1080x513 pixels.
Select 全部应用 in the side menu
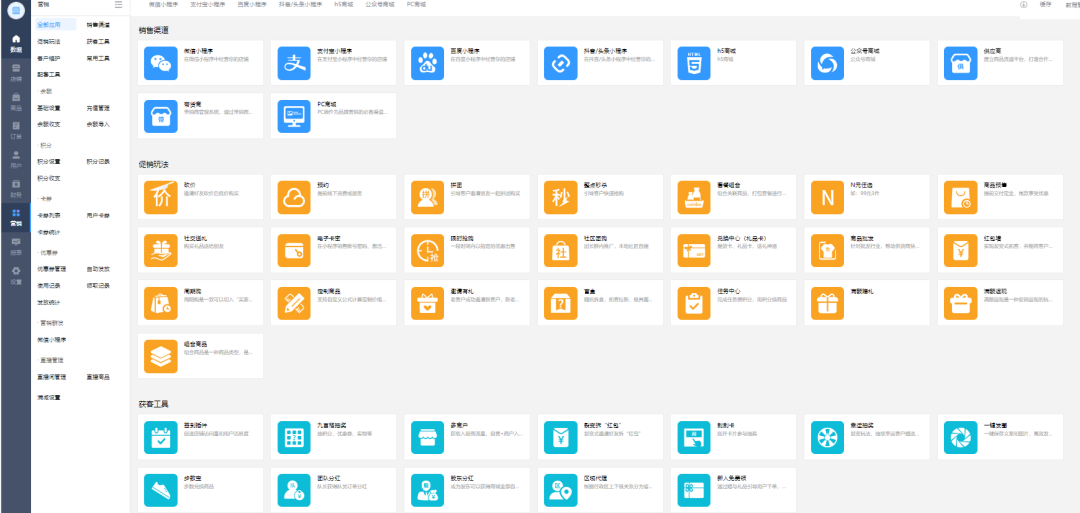49,24
